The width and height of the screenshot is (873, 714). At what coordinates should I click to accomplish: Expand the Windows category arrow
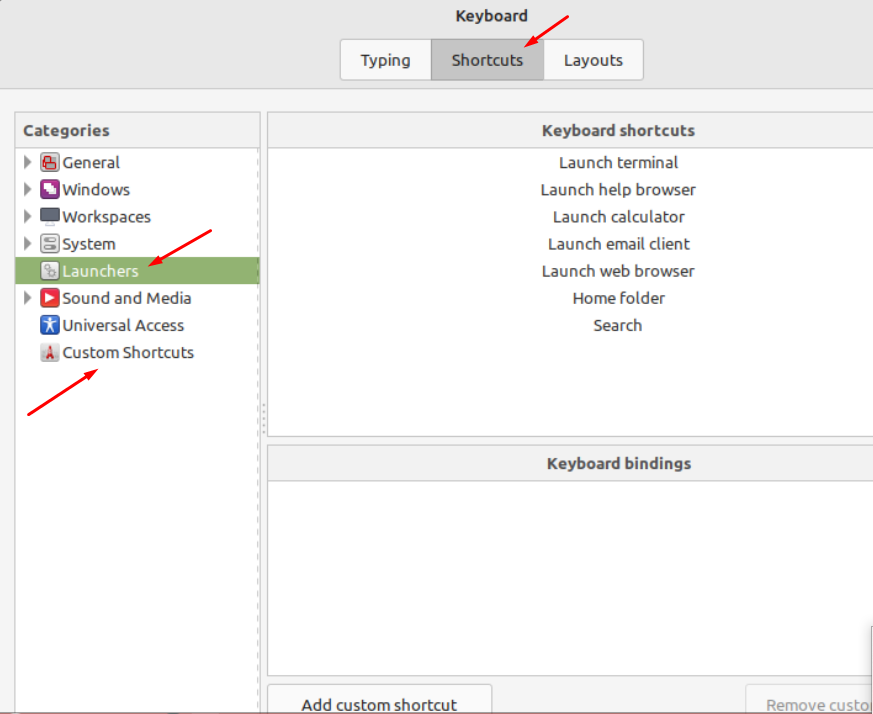coord(27,189)
